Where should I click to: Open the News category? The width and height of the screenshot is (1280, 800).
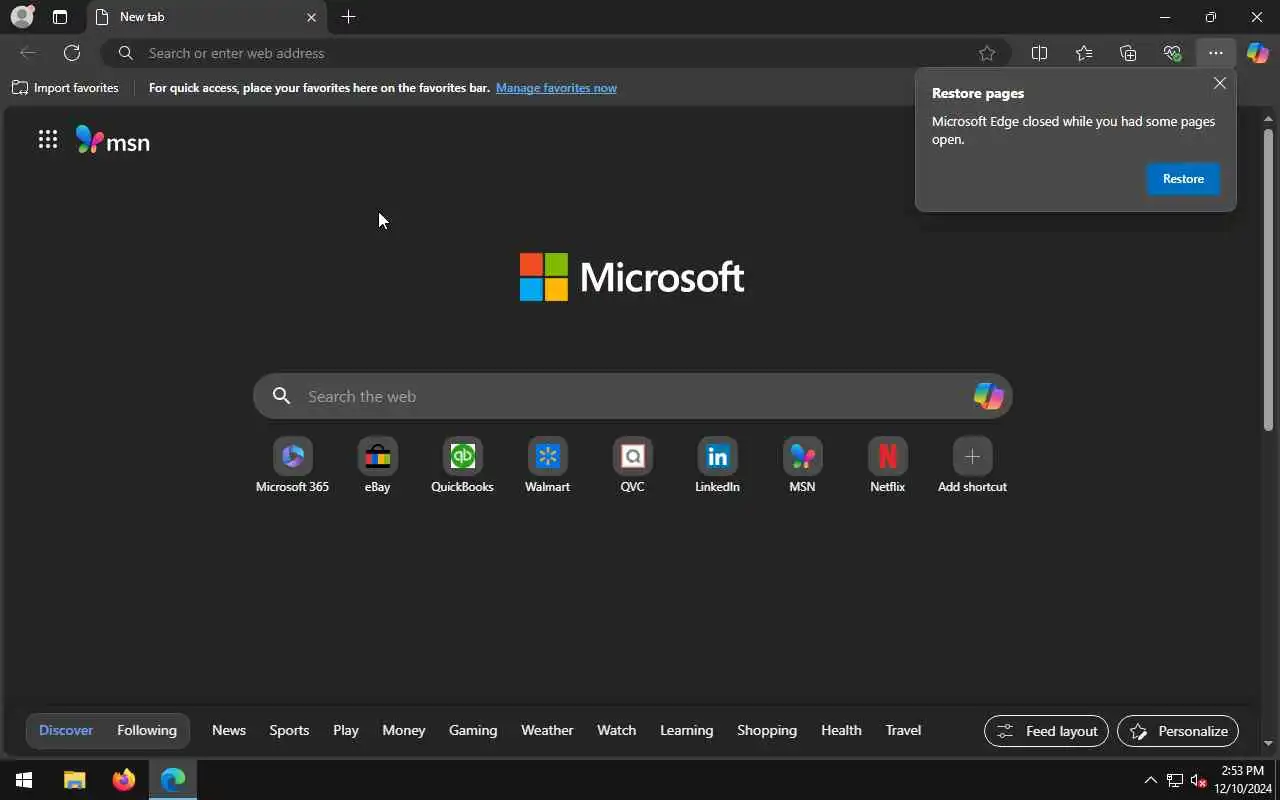pos(229,730)
